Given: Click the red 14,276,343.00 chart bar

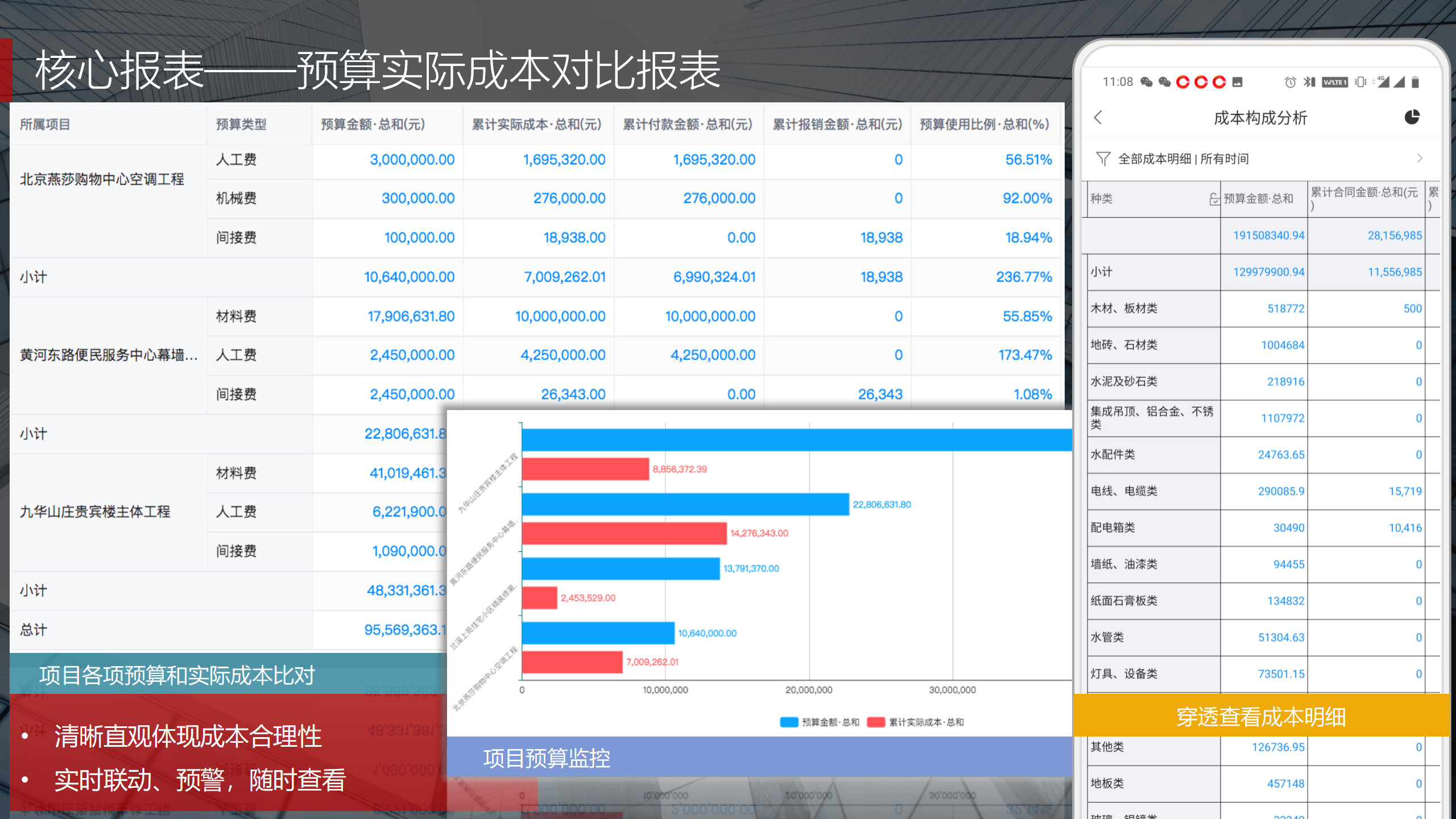Looking at the screenshot, I should (x=623, y=533).
